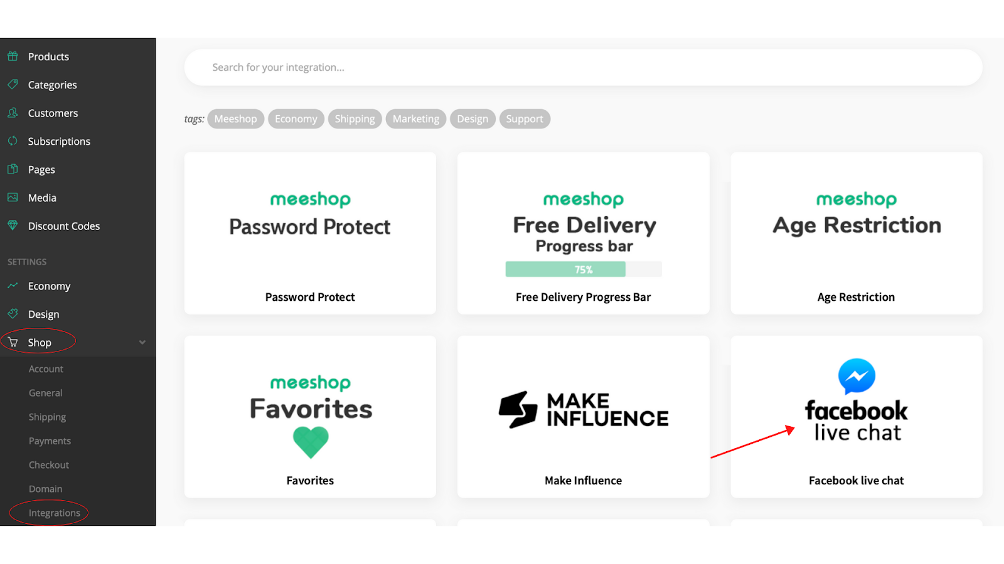Screen dimensions: 1004x564
Task: Open the Facebook live chat integration
Action: pos(856,417)
